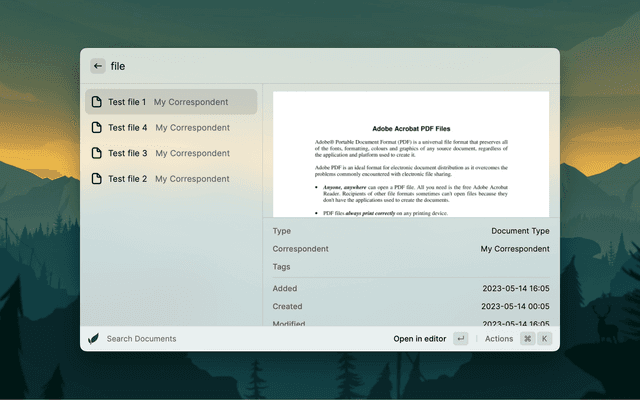640x400 pixels.
Task: Click the Command key symbol
Action: (527, 339)
